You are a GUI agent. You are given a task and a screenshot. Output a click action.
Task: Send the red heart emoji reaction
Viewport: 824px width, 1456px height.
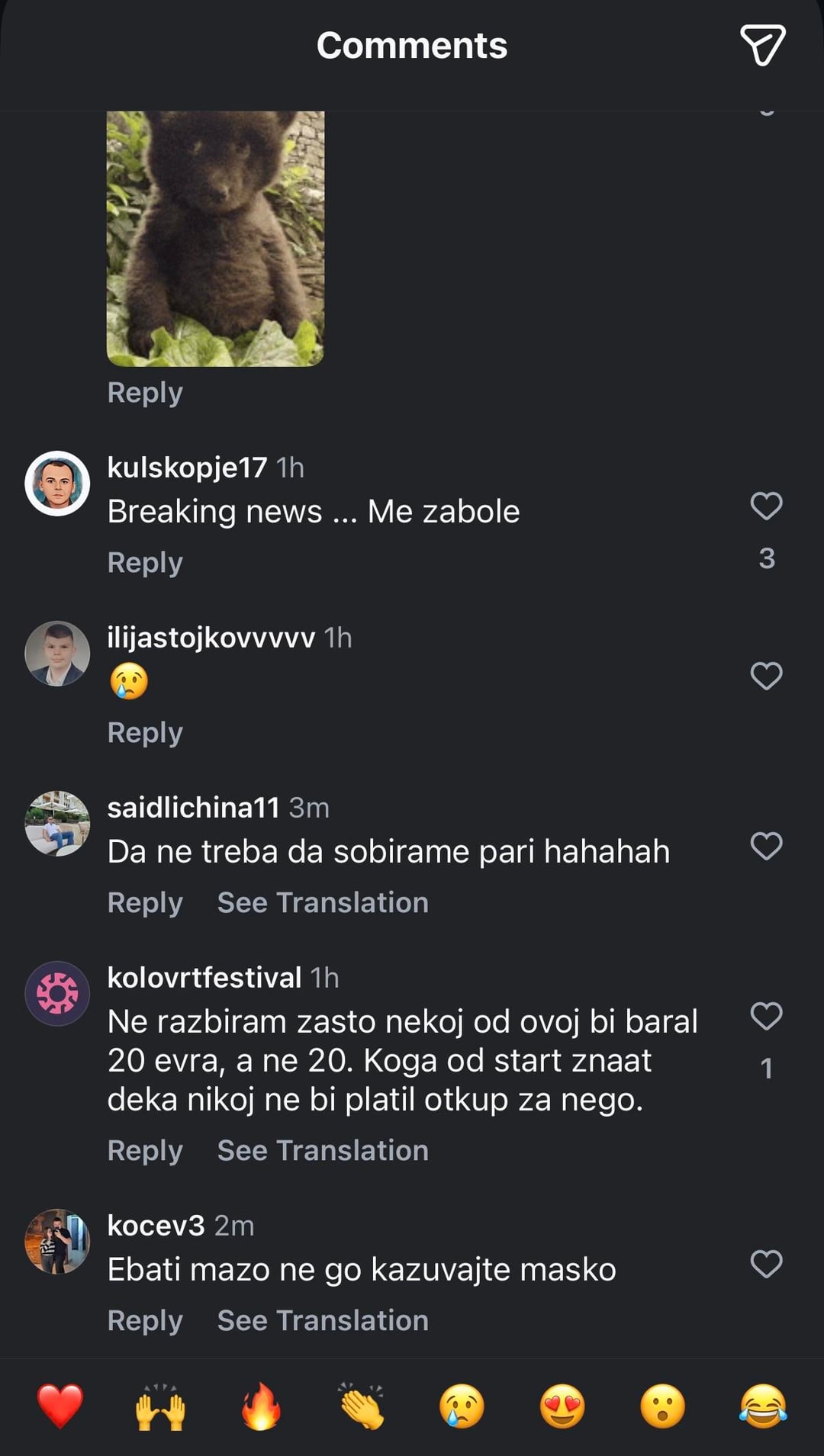[x=60, y=1406]
